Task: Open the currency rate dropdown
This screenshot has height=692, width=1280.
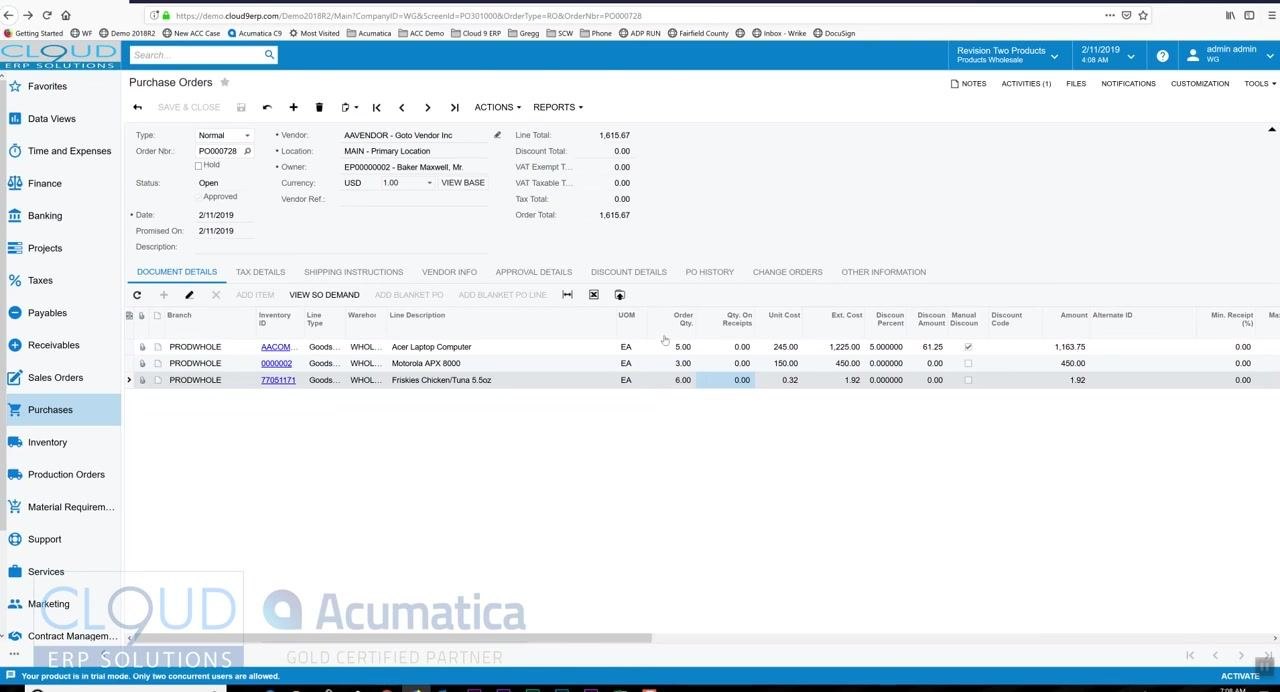Action: click(430, 183)
